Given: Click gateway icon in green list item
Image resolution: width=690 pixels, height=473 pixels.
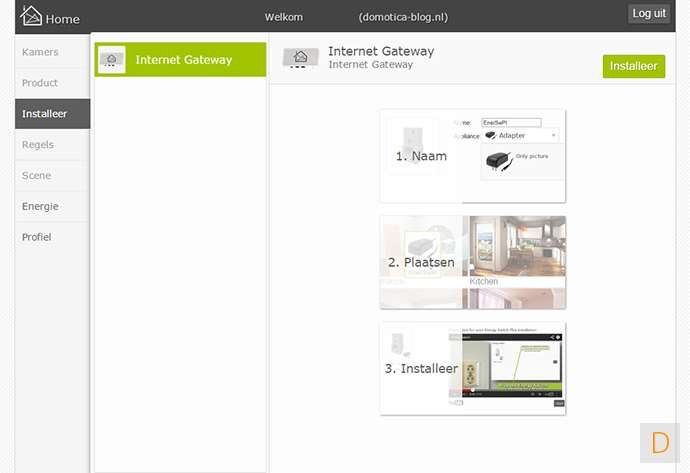Looking at the screenshot, I should click(112, 59).
